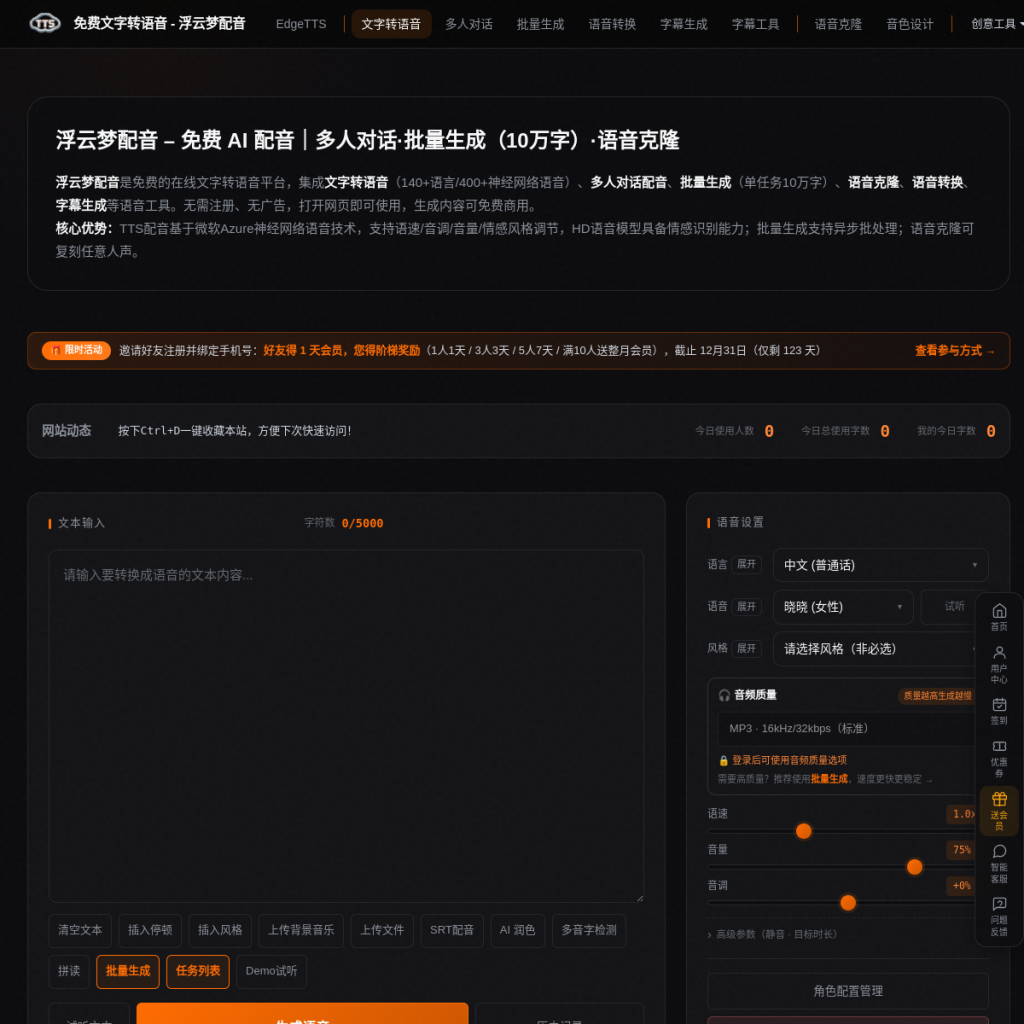Click the 1.0x speed value label
1024x1024 pixels.
tap(963, 814)
